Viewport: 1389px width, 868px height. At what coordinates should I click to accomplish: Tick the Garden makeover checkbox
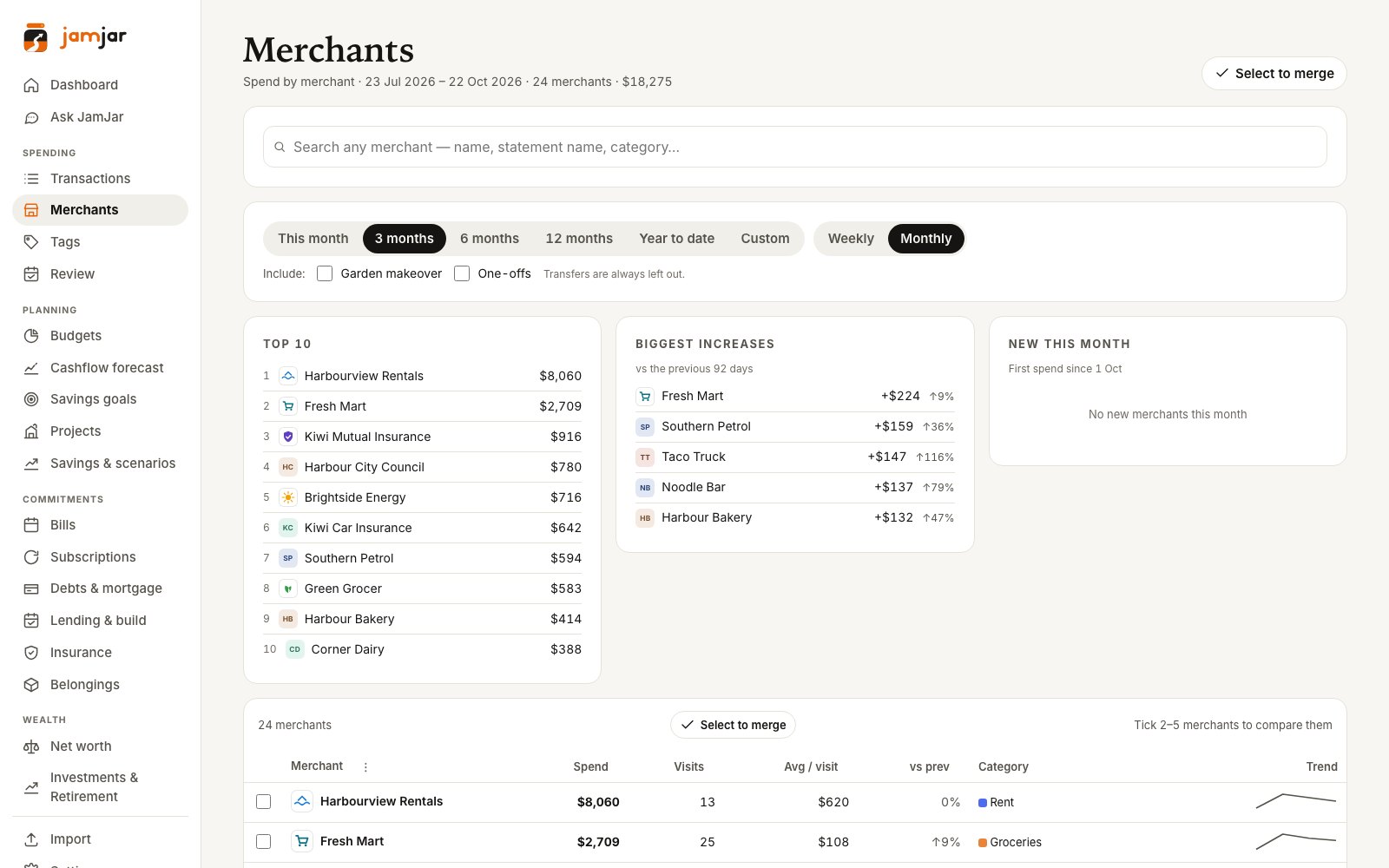point(325,273)
